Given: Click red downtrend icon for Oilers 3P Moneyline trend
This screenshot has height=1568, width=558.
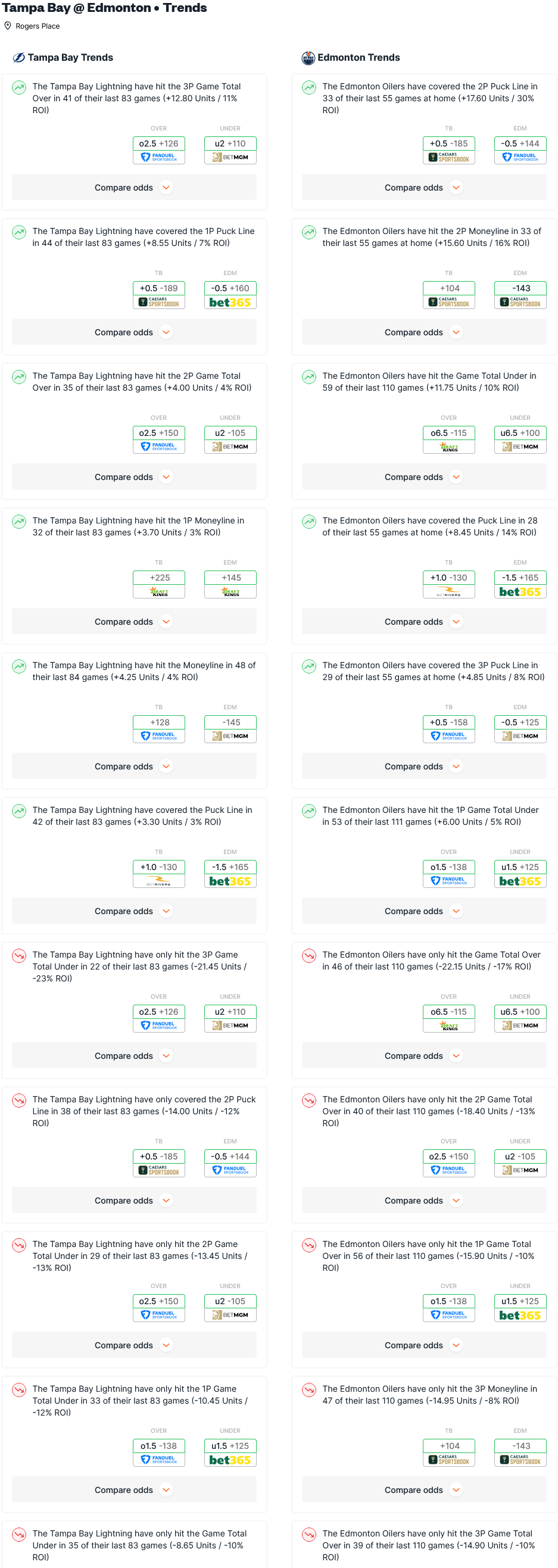Looking at the screenshot, I should tap(309, 1389).
